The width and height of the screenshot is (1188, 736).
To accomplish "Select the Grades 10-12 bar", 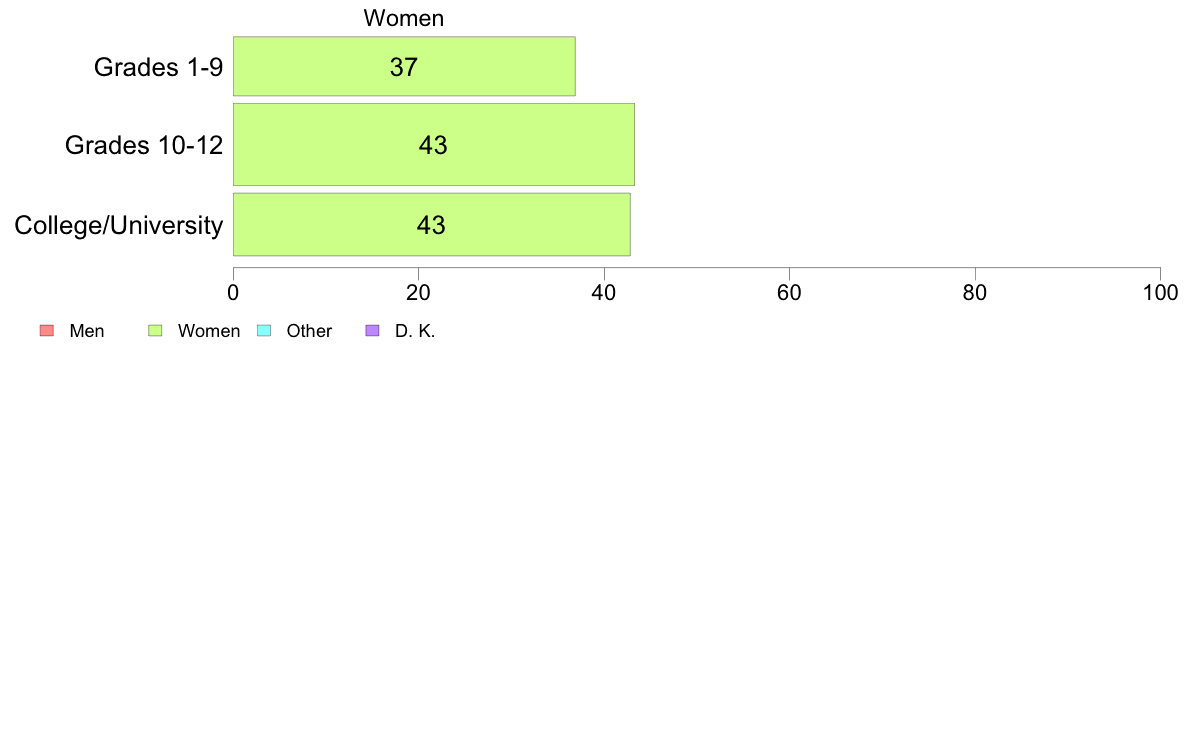I will click(433, 144).
